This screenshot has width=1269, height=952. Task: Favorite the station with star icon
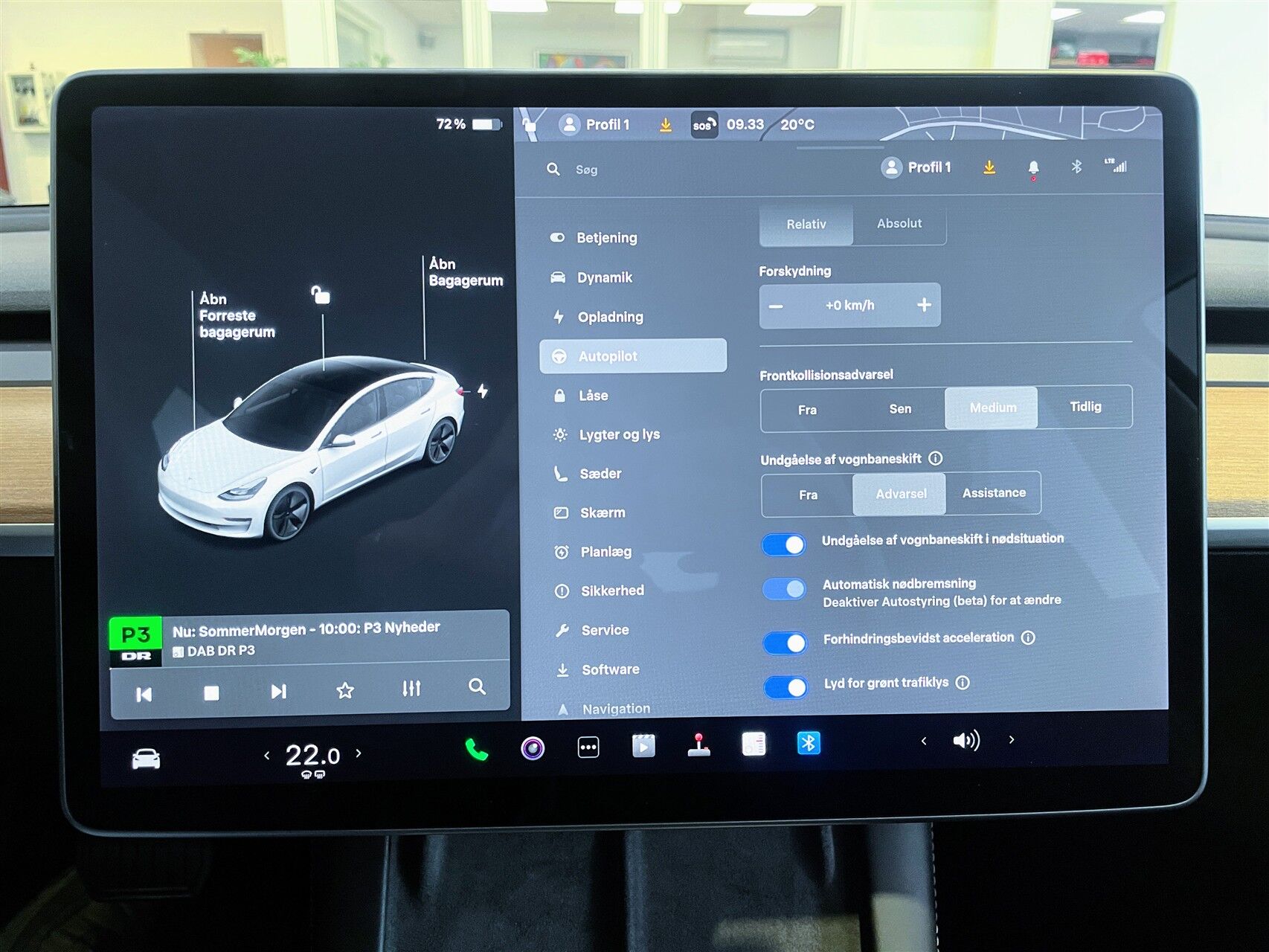345,691
